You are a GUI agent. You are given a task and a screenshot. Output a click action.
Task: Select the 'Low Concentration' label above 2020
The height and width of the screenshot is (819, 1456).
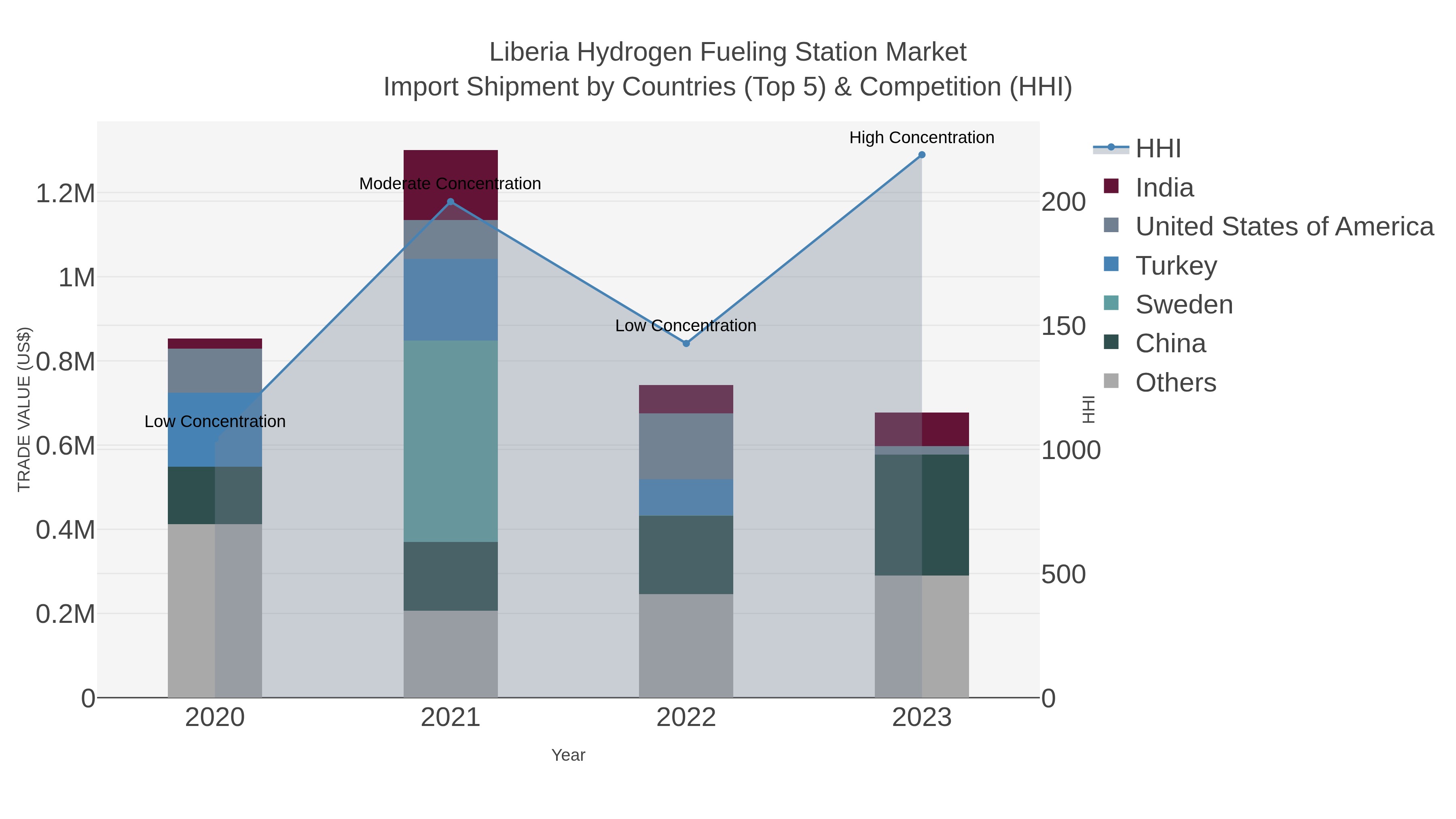215,422
